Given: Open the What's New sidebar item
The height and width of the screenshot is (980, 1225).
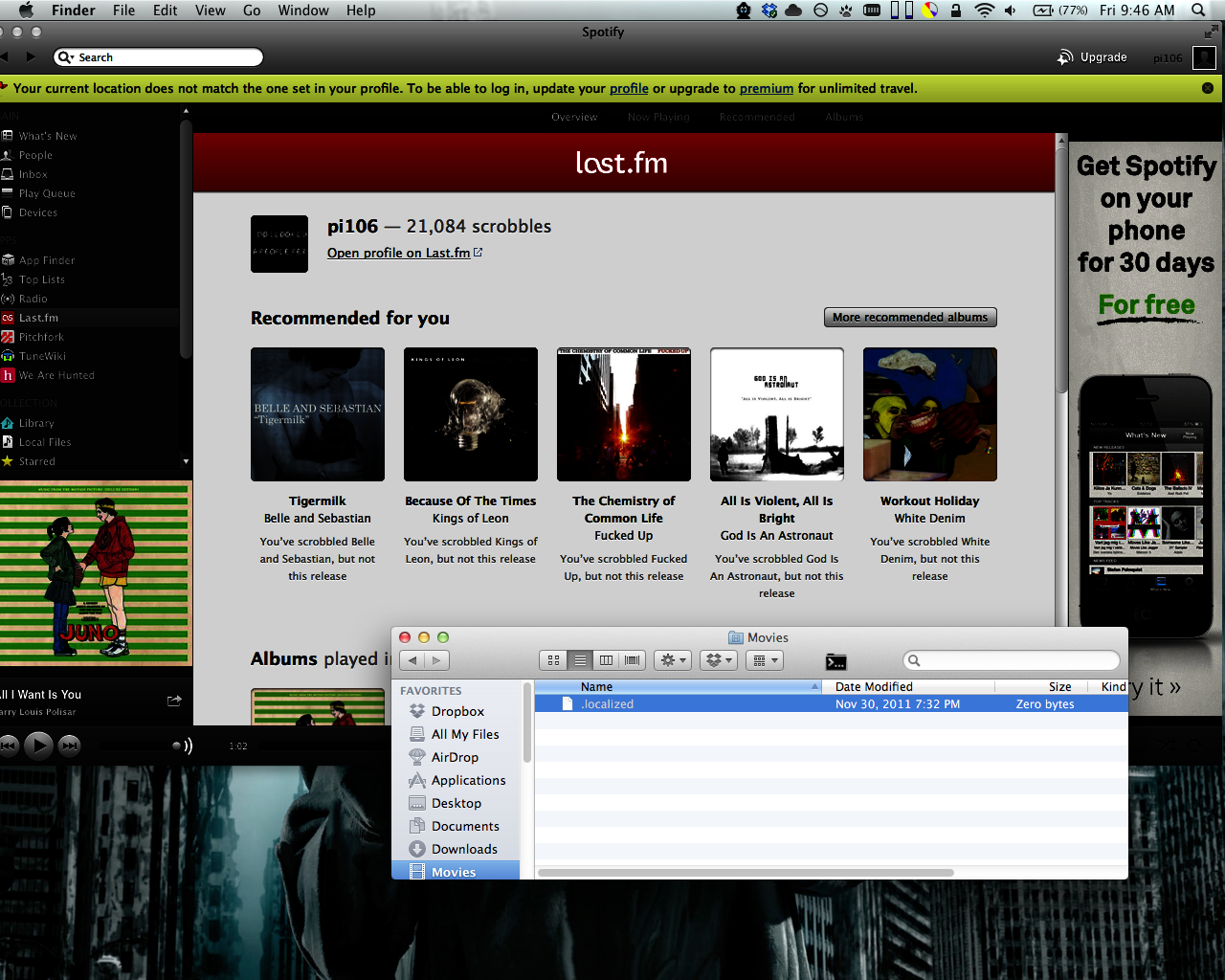Looking at the screenshot, I should click(x=48, y=136).
